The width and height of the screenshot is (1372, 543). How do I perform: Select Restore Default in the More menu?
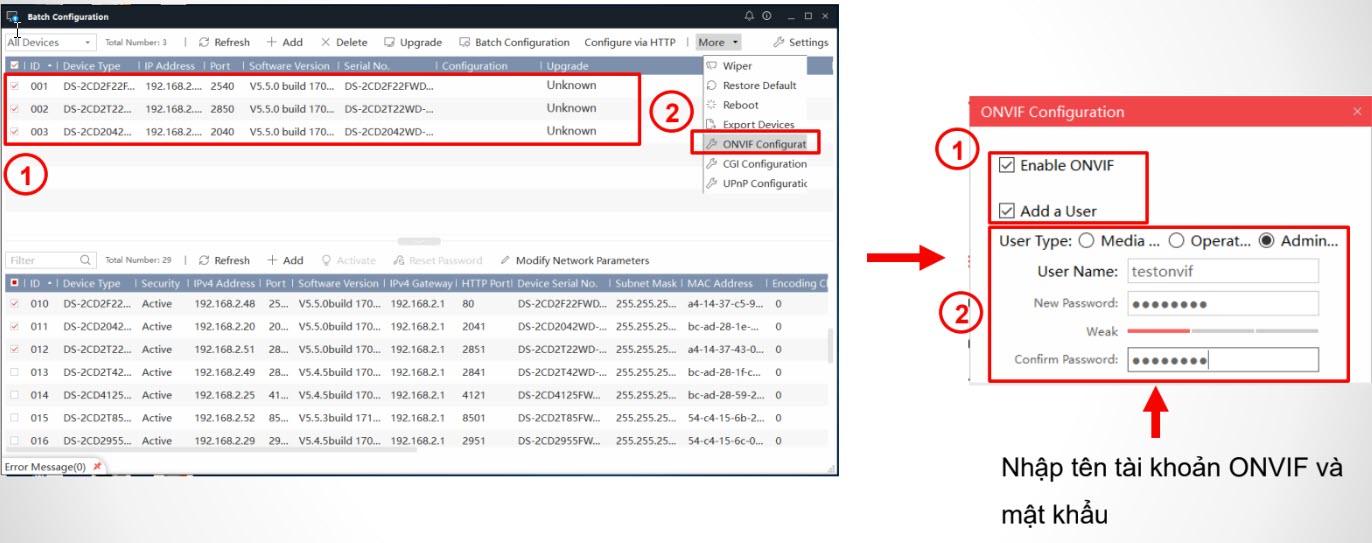pyautogui.click(x=759, y=86)
